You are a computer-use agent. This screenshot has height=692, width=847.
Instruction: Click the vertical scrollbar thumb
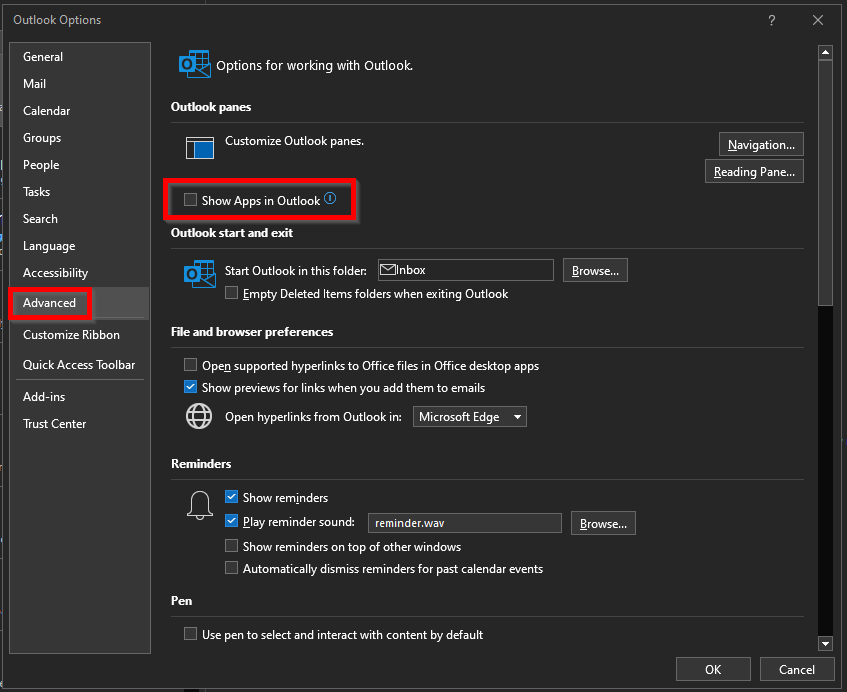[825, 183]
